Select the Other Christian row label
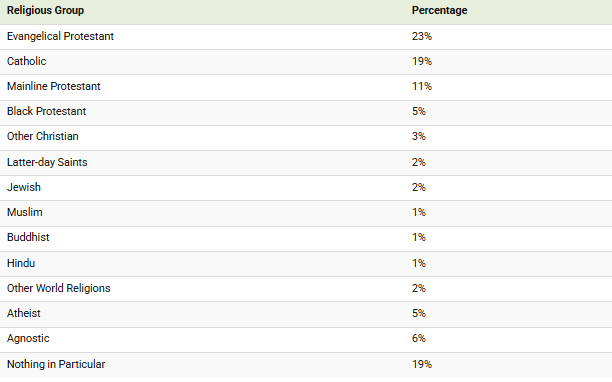 43,136
